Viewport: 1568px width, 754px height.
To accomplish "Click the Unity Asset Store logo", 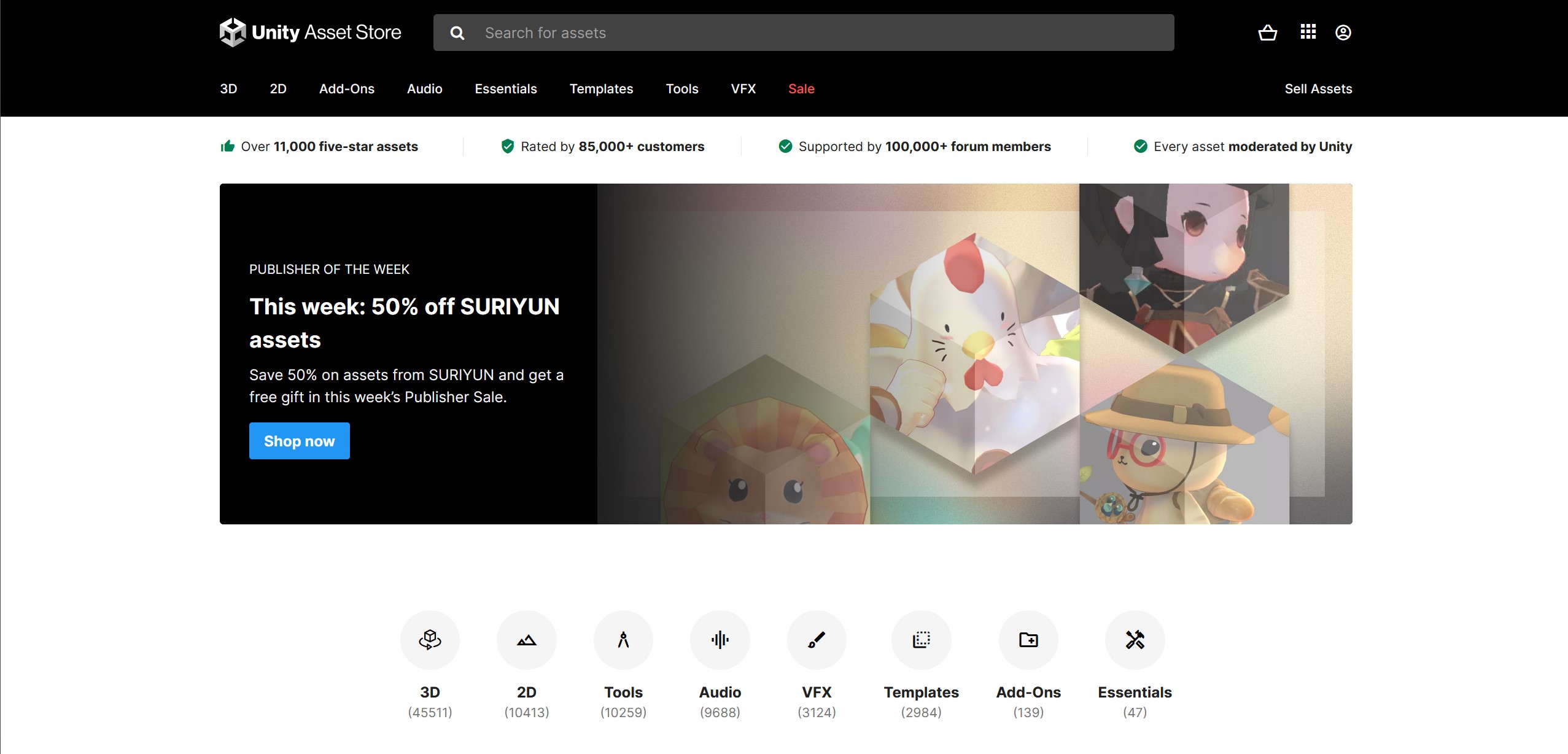I will [x=309, y=32].
